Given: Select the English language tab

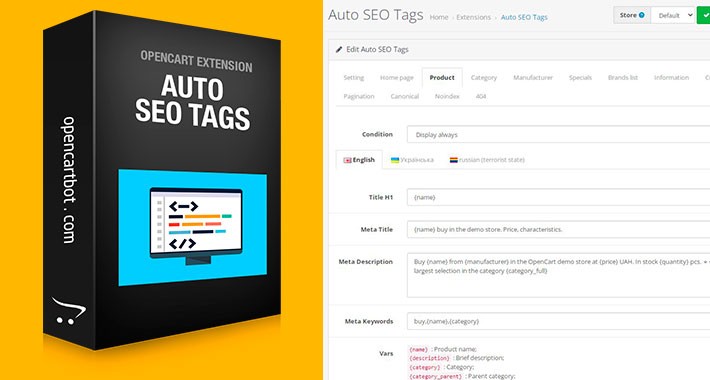Looking at the screenshot, I should pyautogui.click(x=359, y=160).
